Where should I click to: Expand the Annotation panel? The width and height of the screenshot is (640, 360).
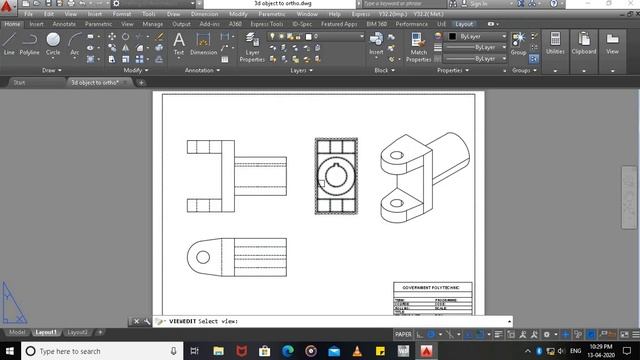coord(202,70)
